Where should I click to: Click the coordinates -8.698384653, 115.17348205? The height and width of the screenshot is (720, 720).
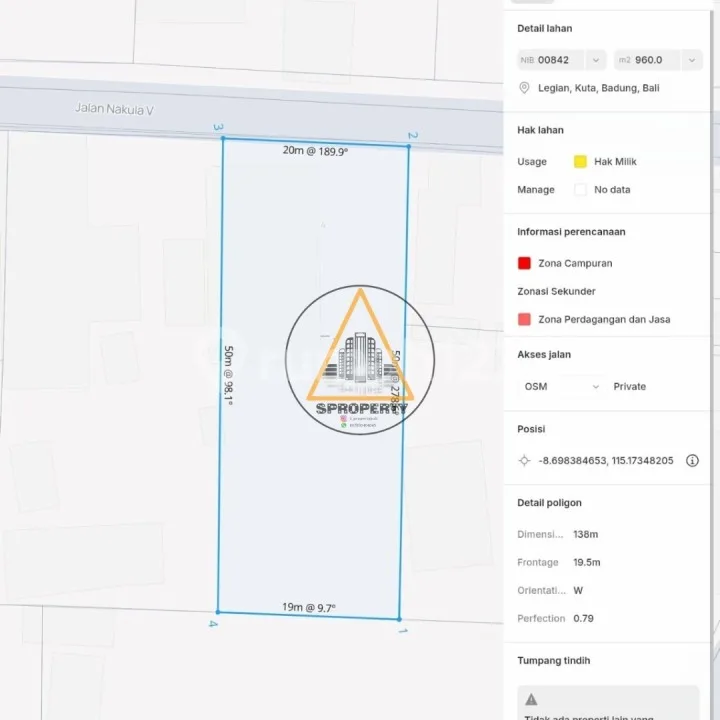[606, 461]
